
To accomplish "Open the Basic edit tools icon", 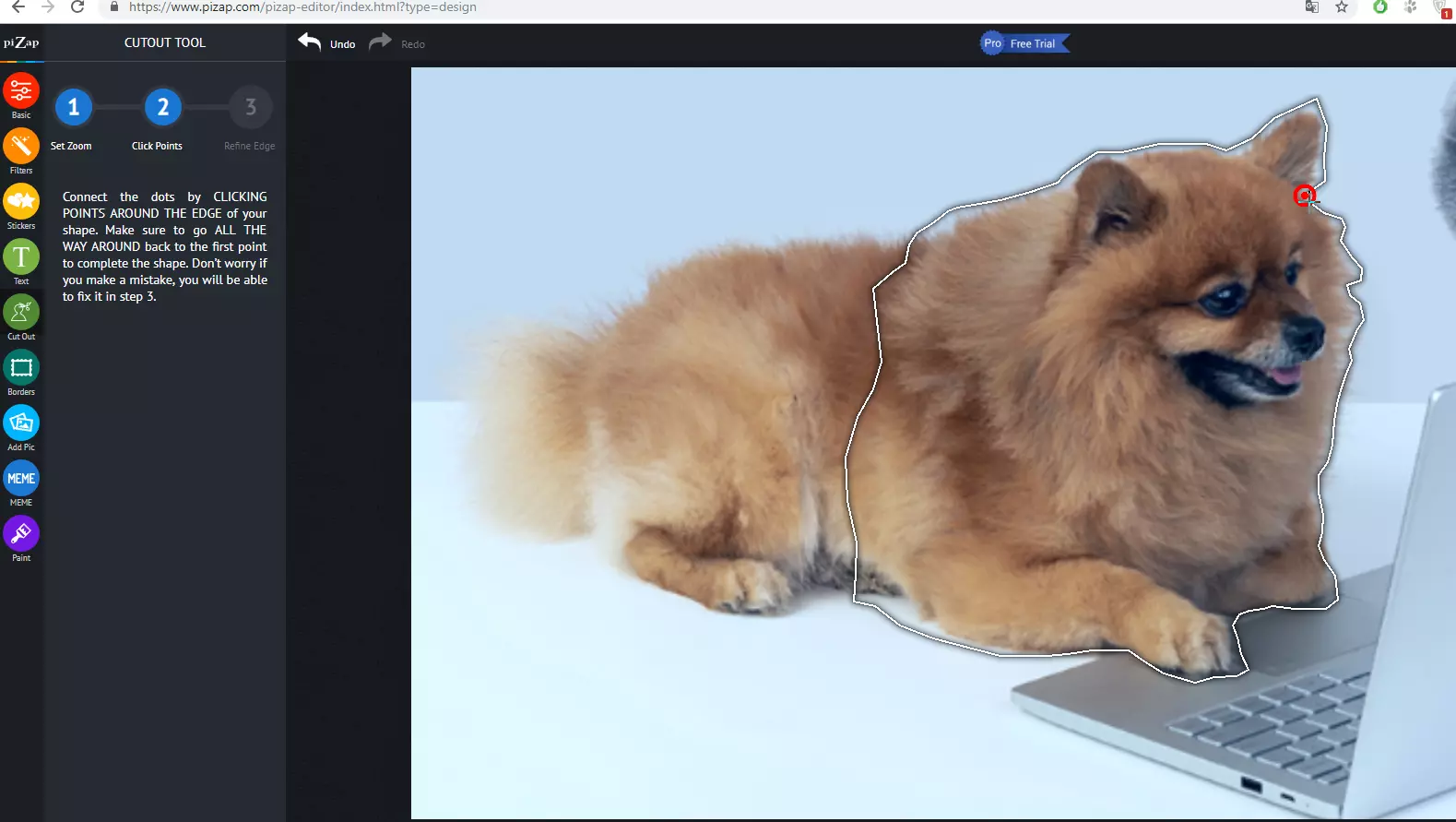I will (21, 90).
